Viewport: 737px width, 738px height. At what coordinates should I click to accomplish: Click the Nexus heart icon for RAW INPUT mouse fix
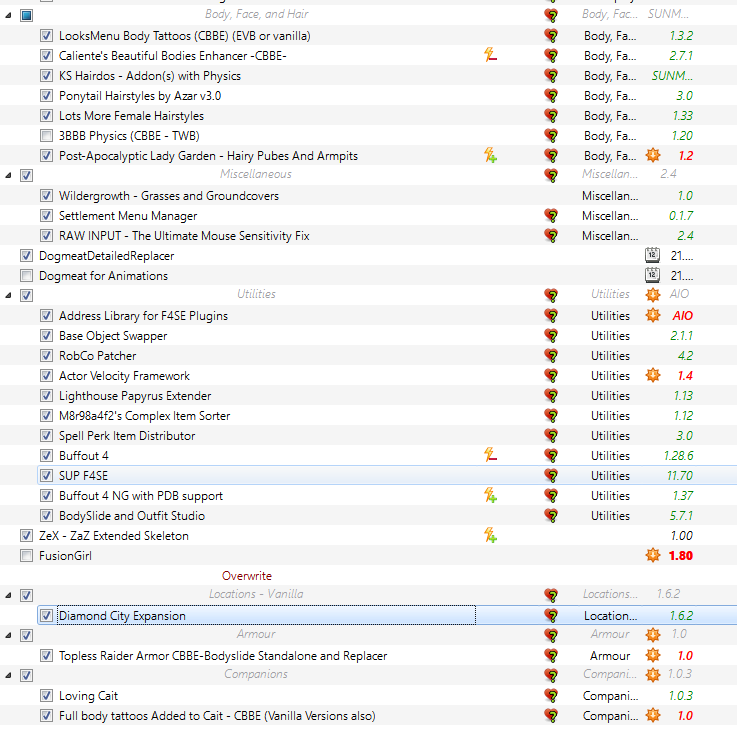click(x=551, y=235)
